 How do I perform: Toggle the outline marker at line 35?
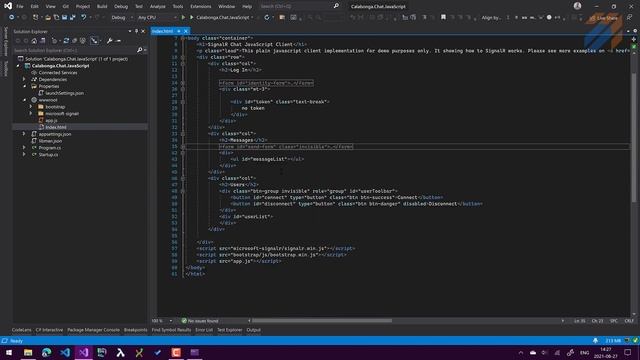[x=183, y=147]
